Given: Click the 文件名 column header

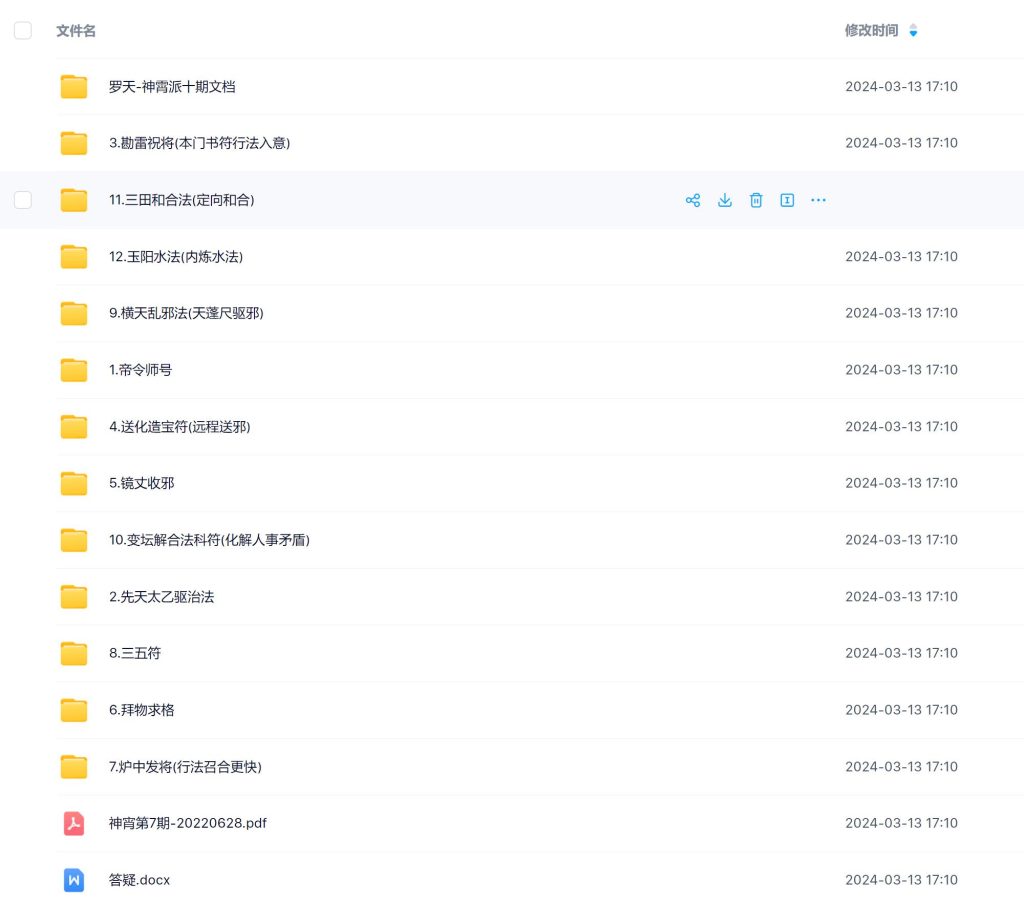Looking at the screenshot, I should 76,31.
